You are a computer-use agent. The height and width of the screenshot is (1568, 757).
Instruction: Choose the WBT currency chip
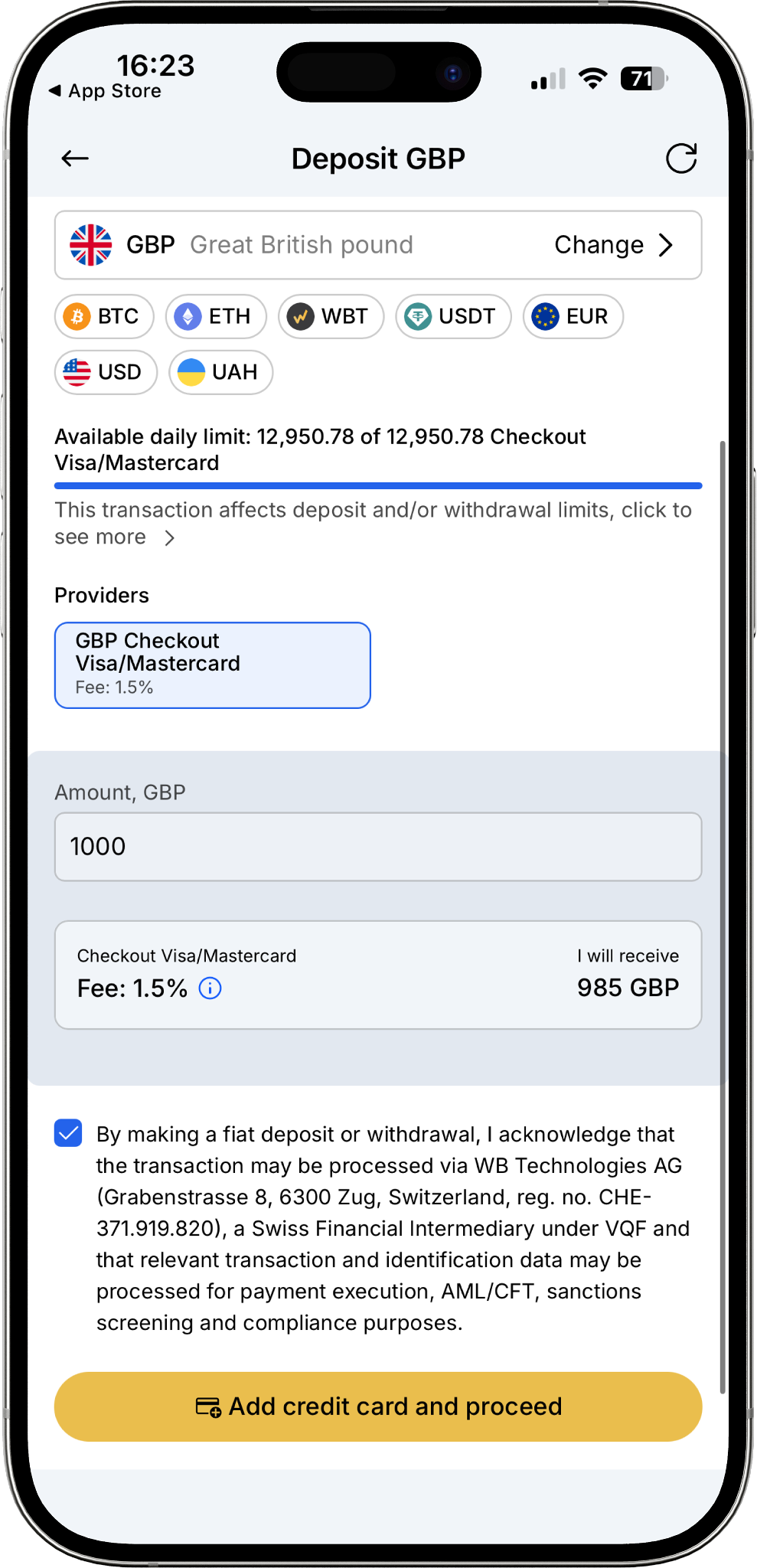coord(331,316)
